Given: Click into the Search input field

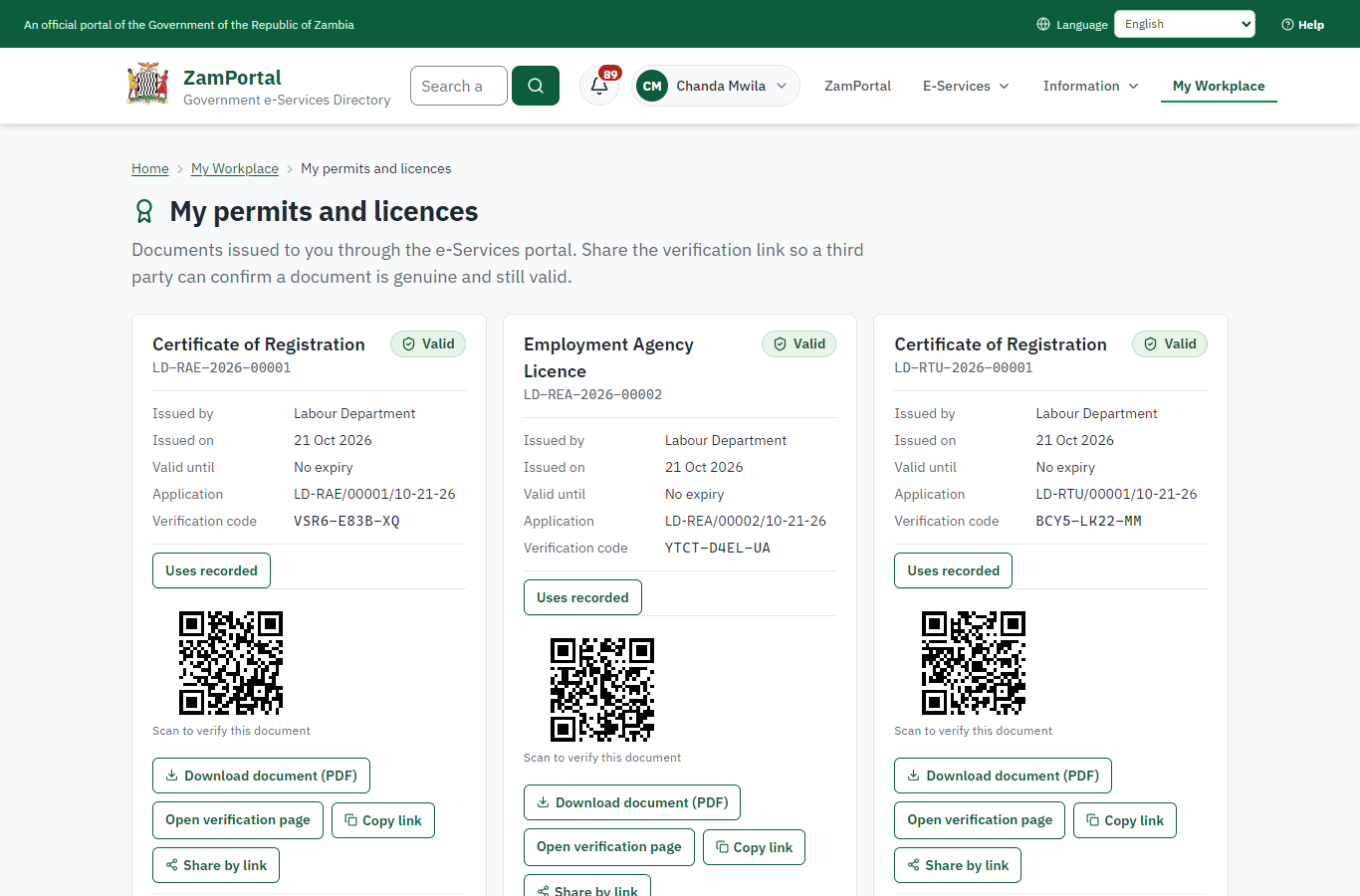Looking at the screenshot, I should pos(459,86).
